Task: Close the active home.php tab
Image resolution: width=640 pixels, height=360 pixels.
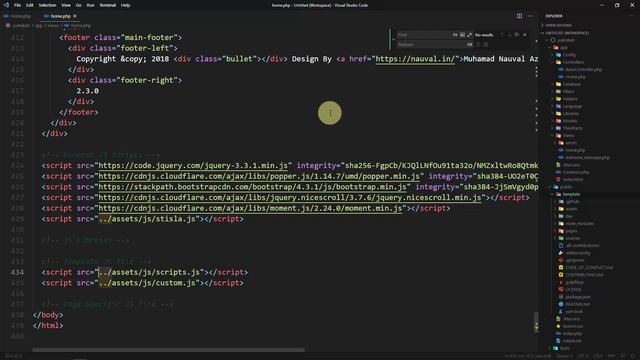Action: coord(75,16)
